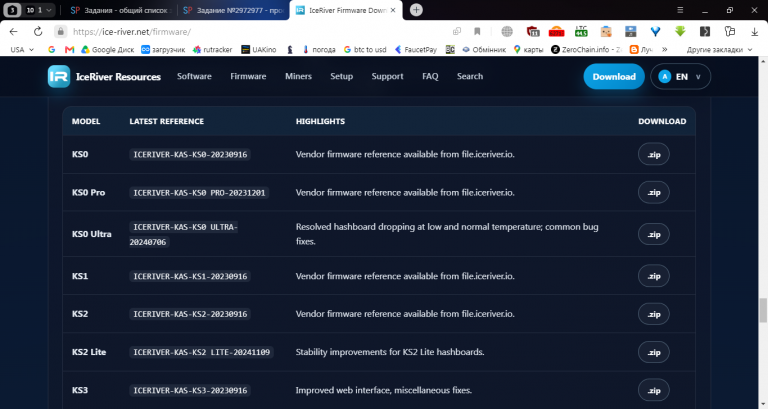Select the ICERIVER-KAS-KS2 LITE-20241109 reference text
Viewport: 768px width, 409px height.
[x=201, y=352]
